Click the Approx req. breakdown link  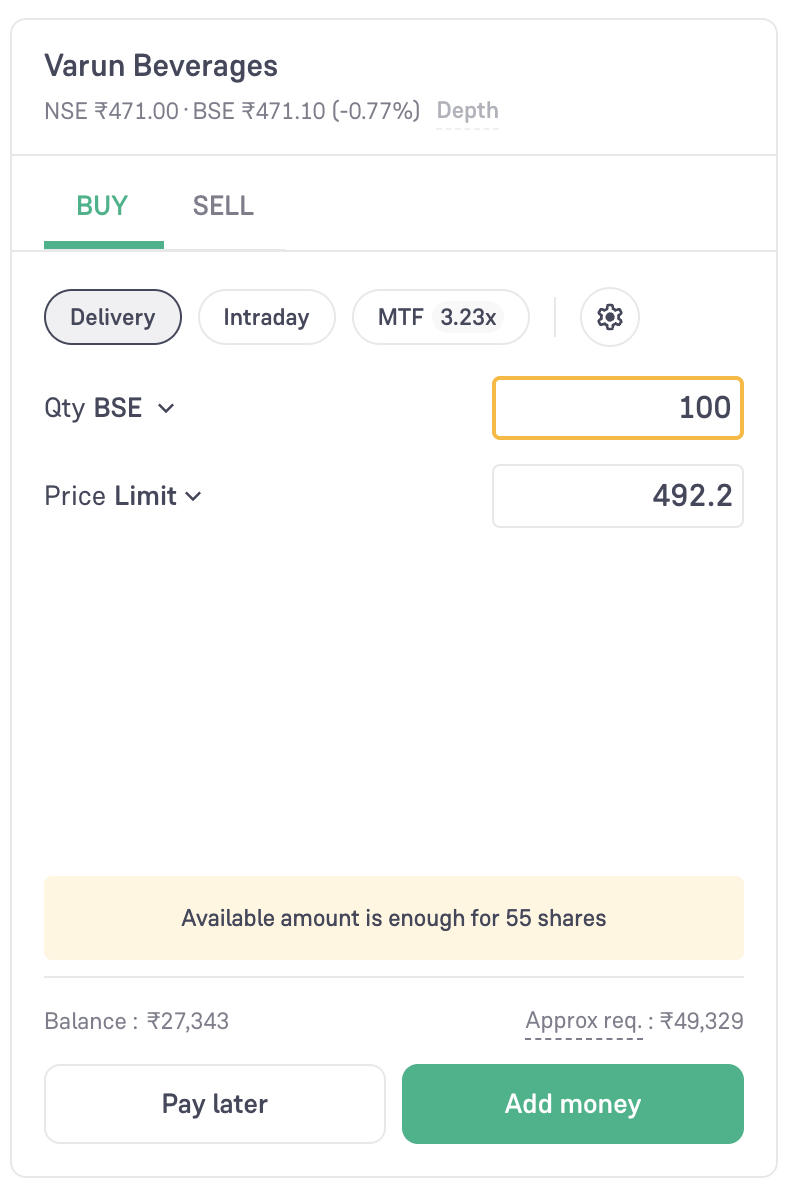[584, 1022]
